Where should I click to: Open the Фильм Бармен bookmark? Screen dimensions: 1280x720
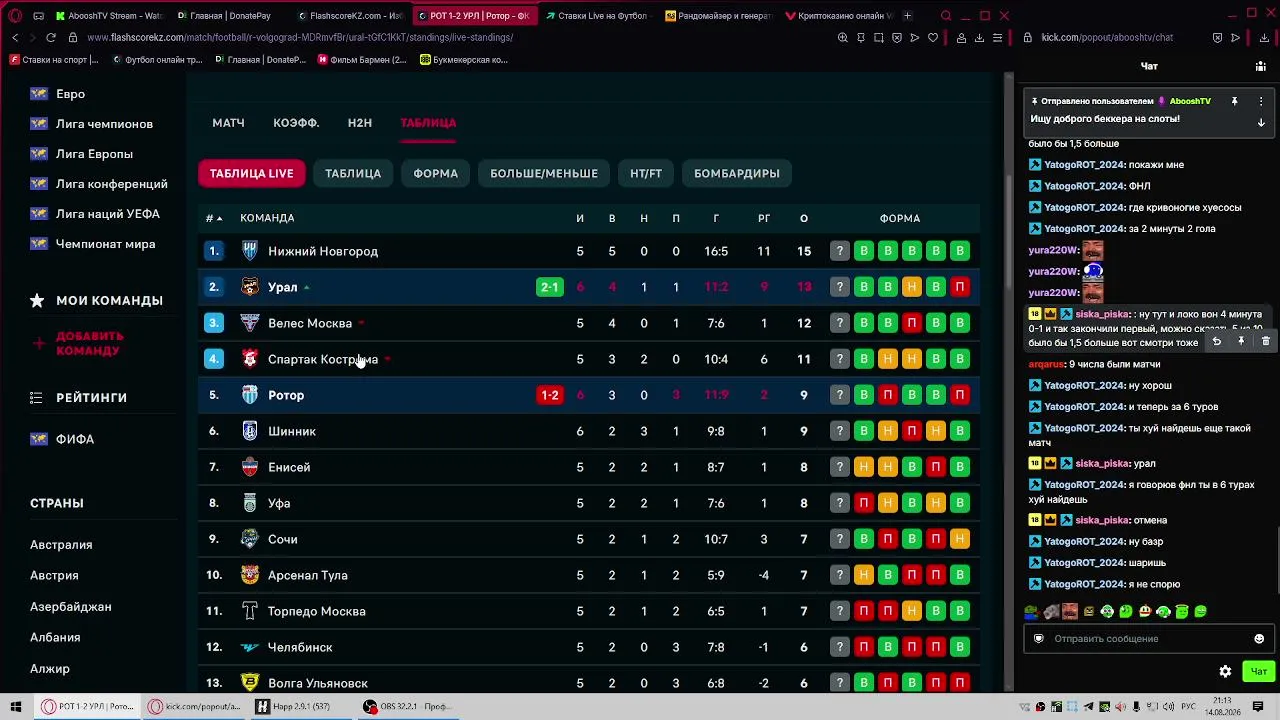361,60
